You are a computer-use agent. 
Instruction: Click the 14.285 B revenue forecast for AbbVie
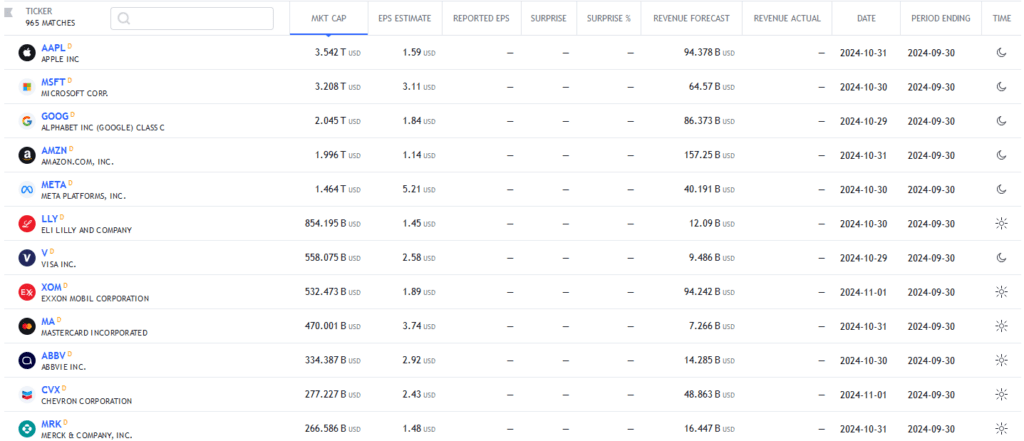(709, 361)
